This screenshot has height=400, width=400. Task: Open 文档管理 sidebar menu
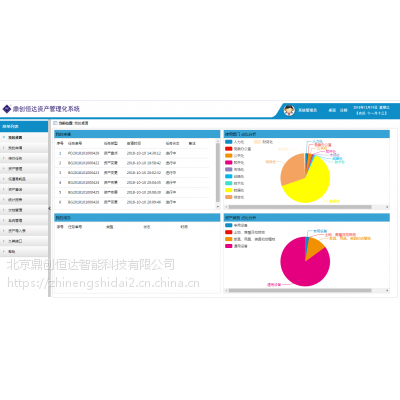24,210
